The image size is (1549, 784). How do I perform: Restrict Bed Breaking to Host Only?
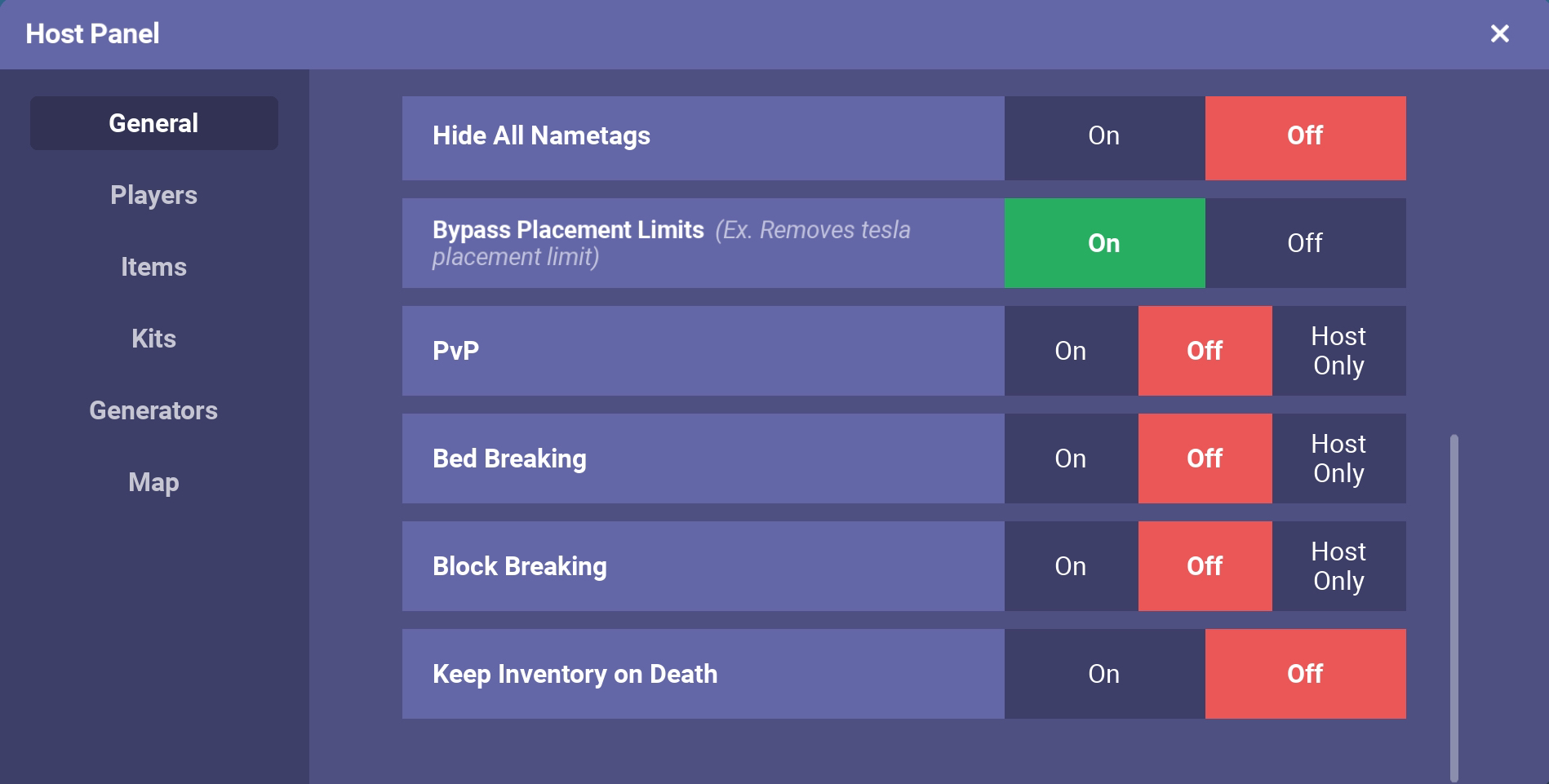(x=1339, y=458)
